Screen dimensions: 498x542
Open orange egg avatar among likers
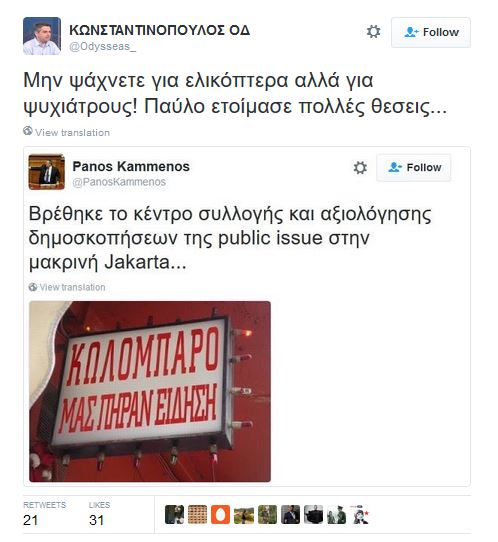point(220,514)
